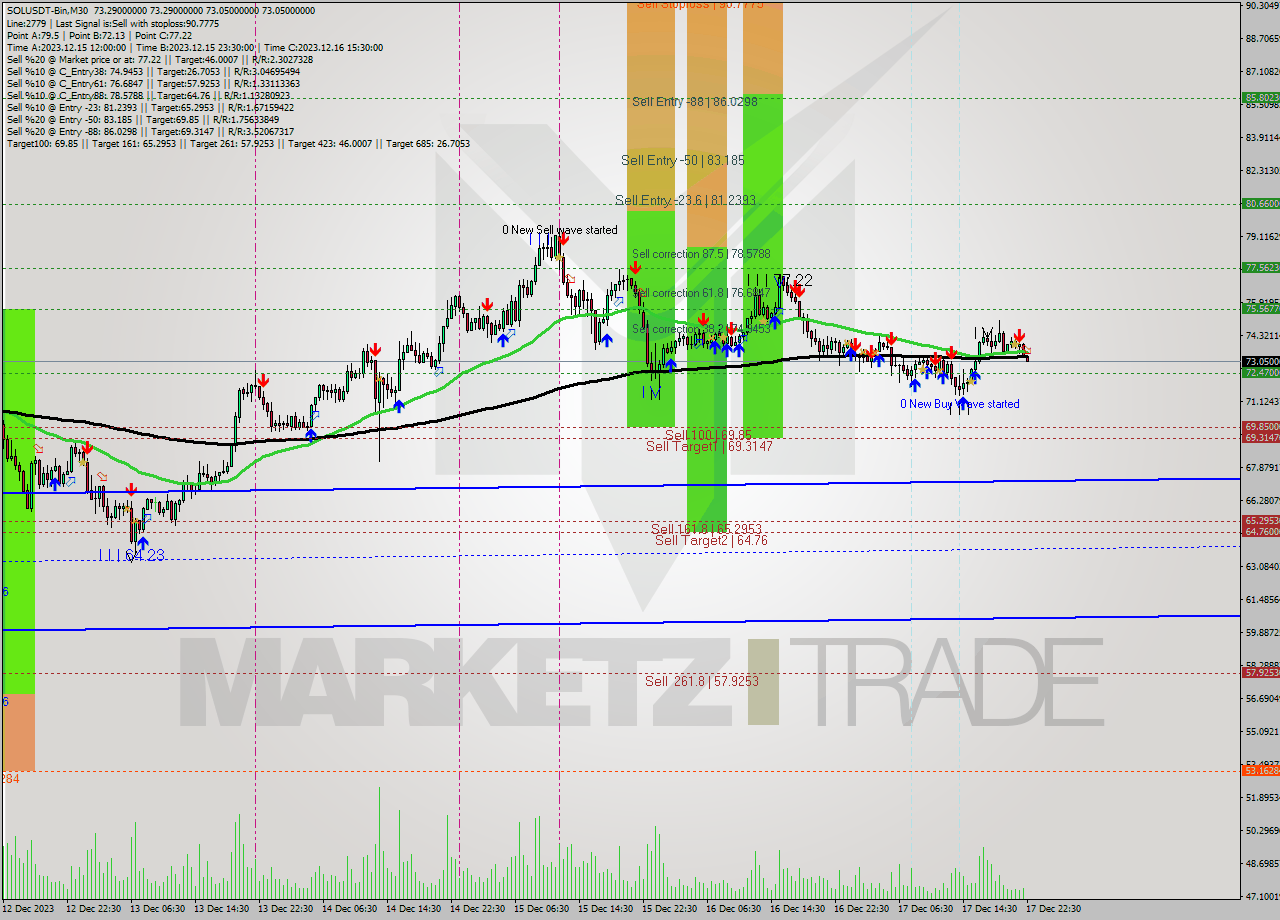This screenshot has width=1280, height=920.
Task: Select the 'Sell %20 @ Market price' info line
Action: [159, 59]
